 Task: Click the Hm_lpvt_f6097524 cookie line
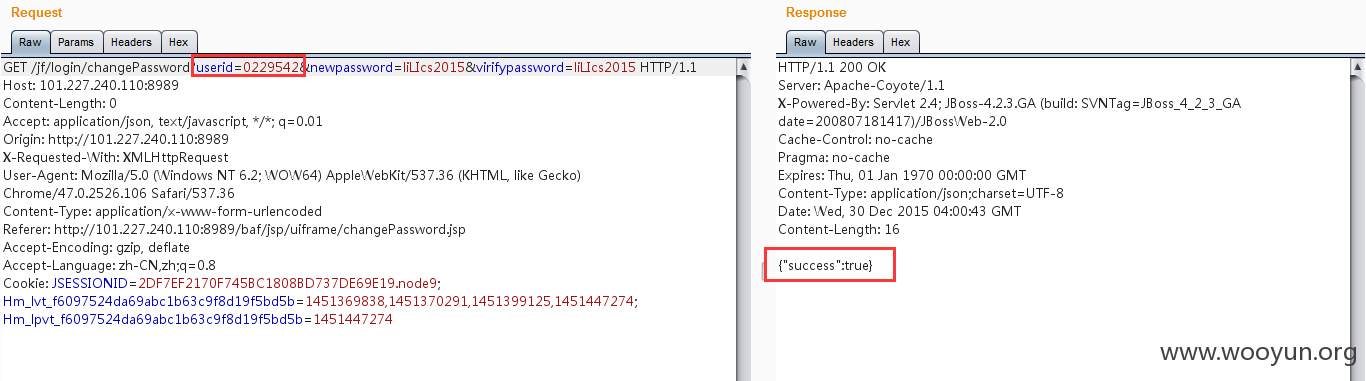[198, 320]
